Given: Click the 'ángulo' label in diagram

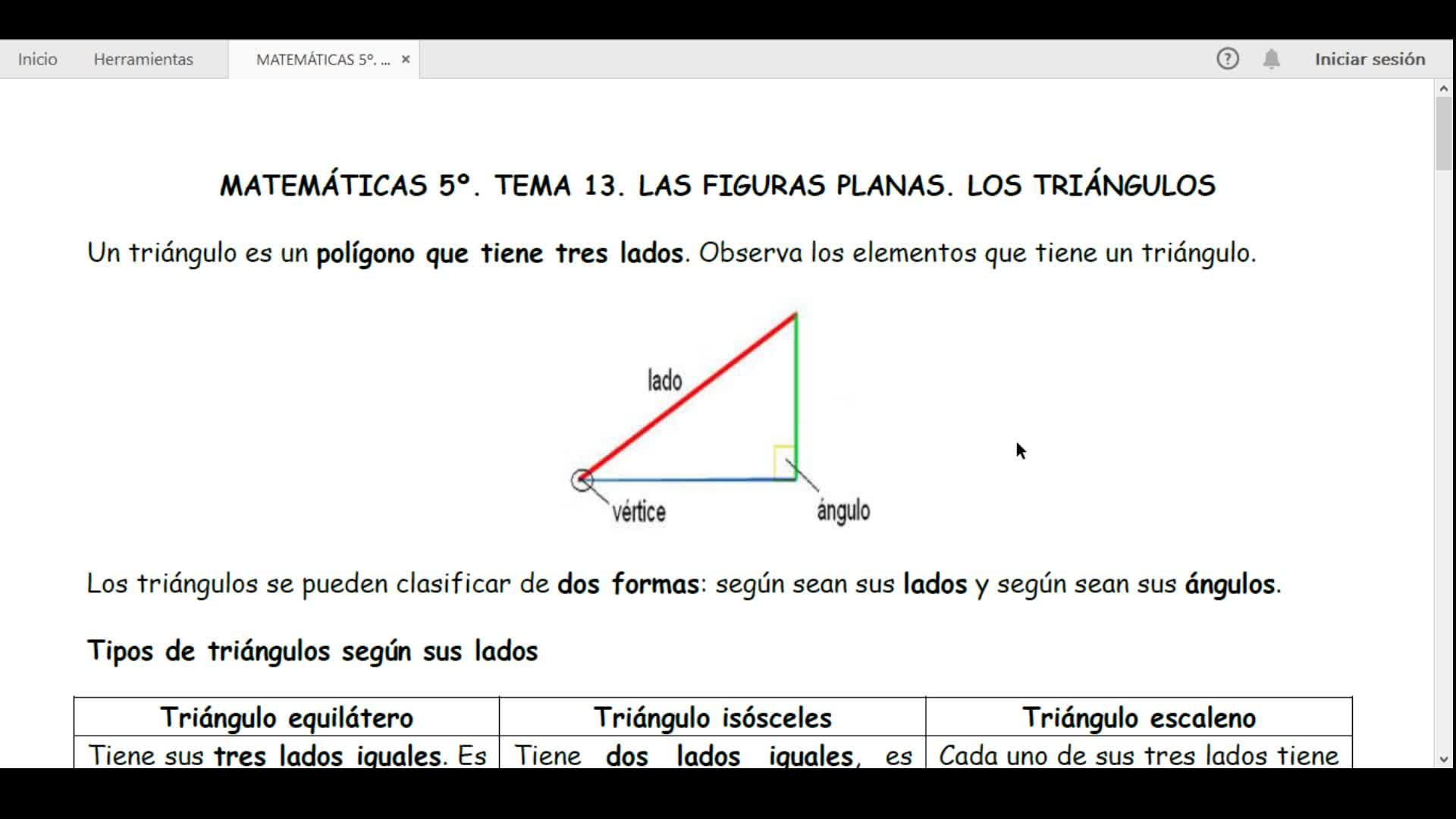Looking at the screenshot, I should click(x=843, y=510).
